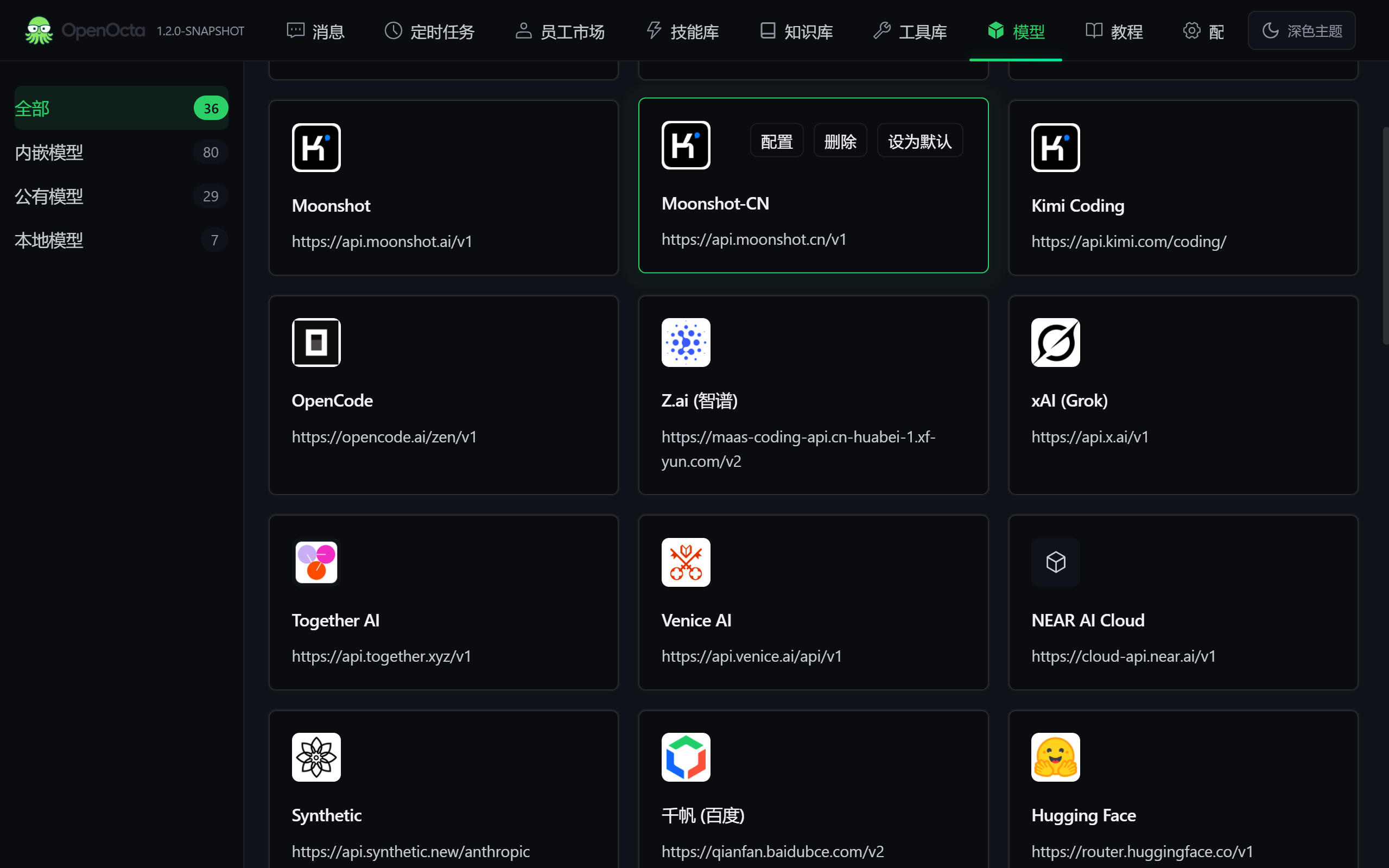Click the Venice AI crossed-keys icon
Image resolution: width=1389 pixels, height=868 pixels.
(x=686, y=562)
